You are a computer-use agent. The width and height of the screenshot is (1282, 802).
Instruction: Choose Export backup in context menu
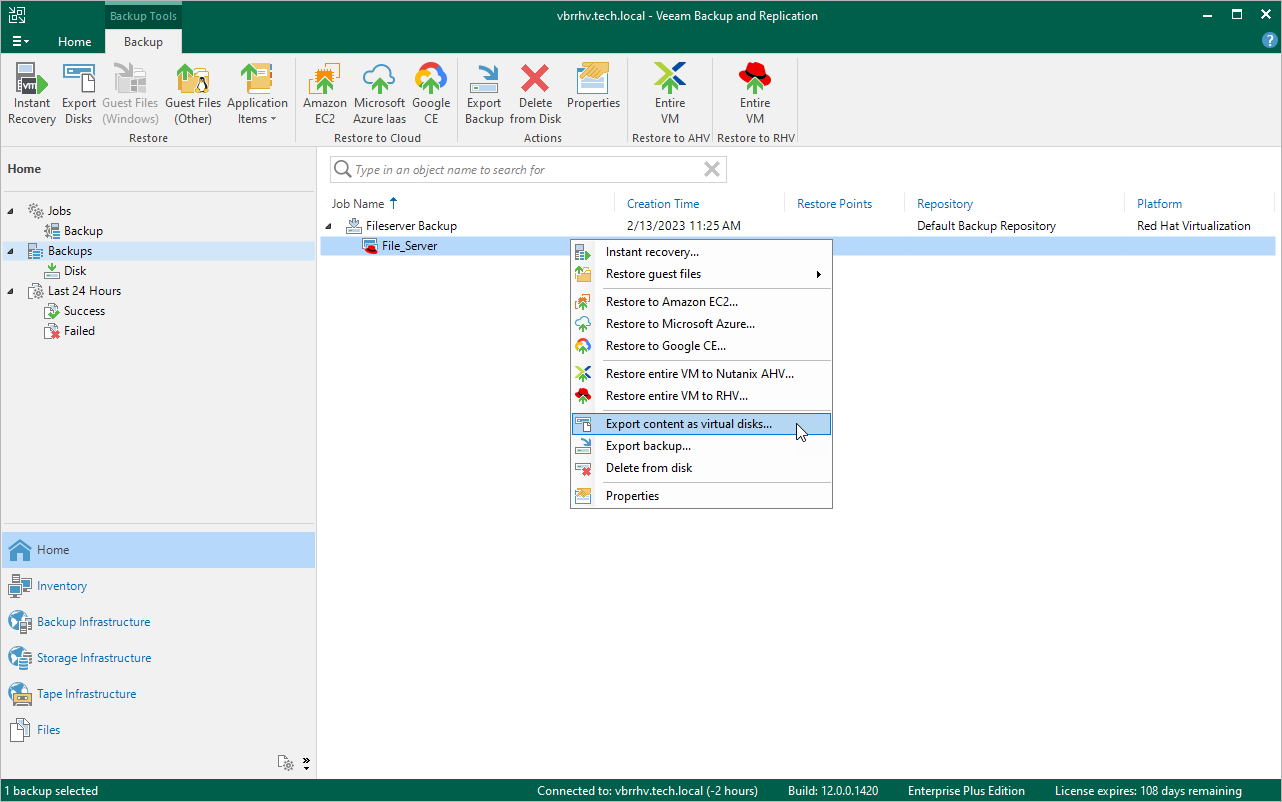701,446
